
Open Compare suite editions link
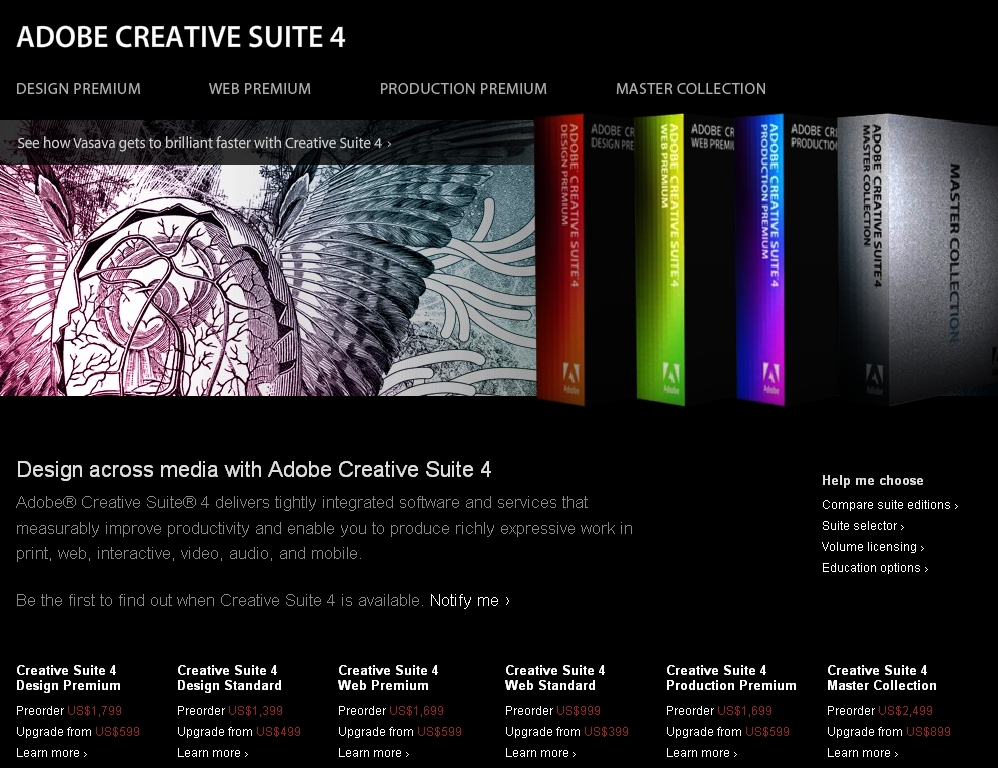pos(889,505)
